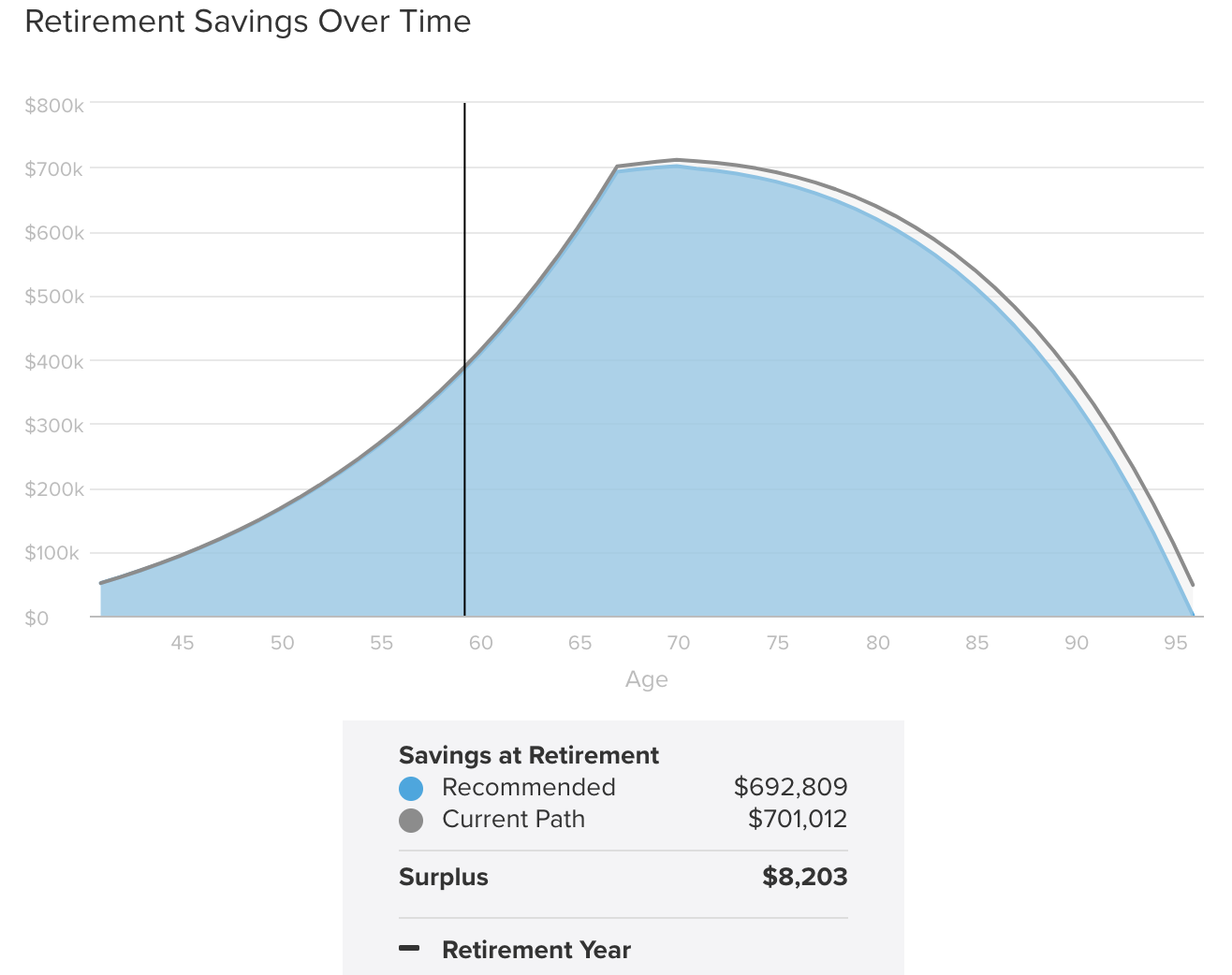Select the Current Path legend label
The height and width of the screenshot is (975, 1232).
pos(513,819)
